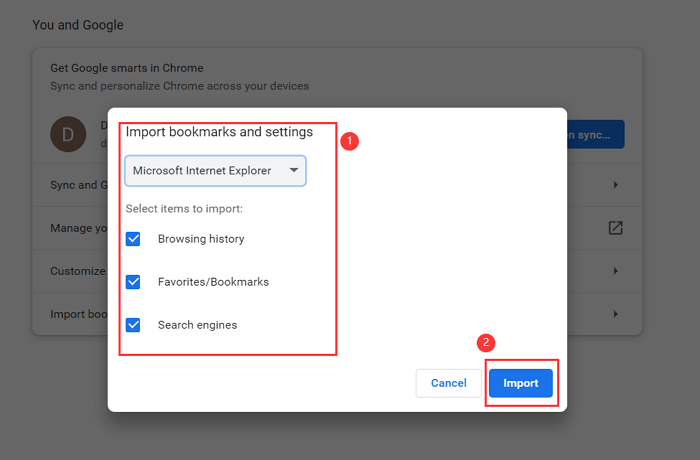The image size is (700, 460).
Task: Click the profile avatar with letter D
Action: pos(68,134)
